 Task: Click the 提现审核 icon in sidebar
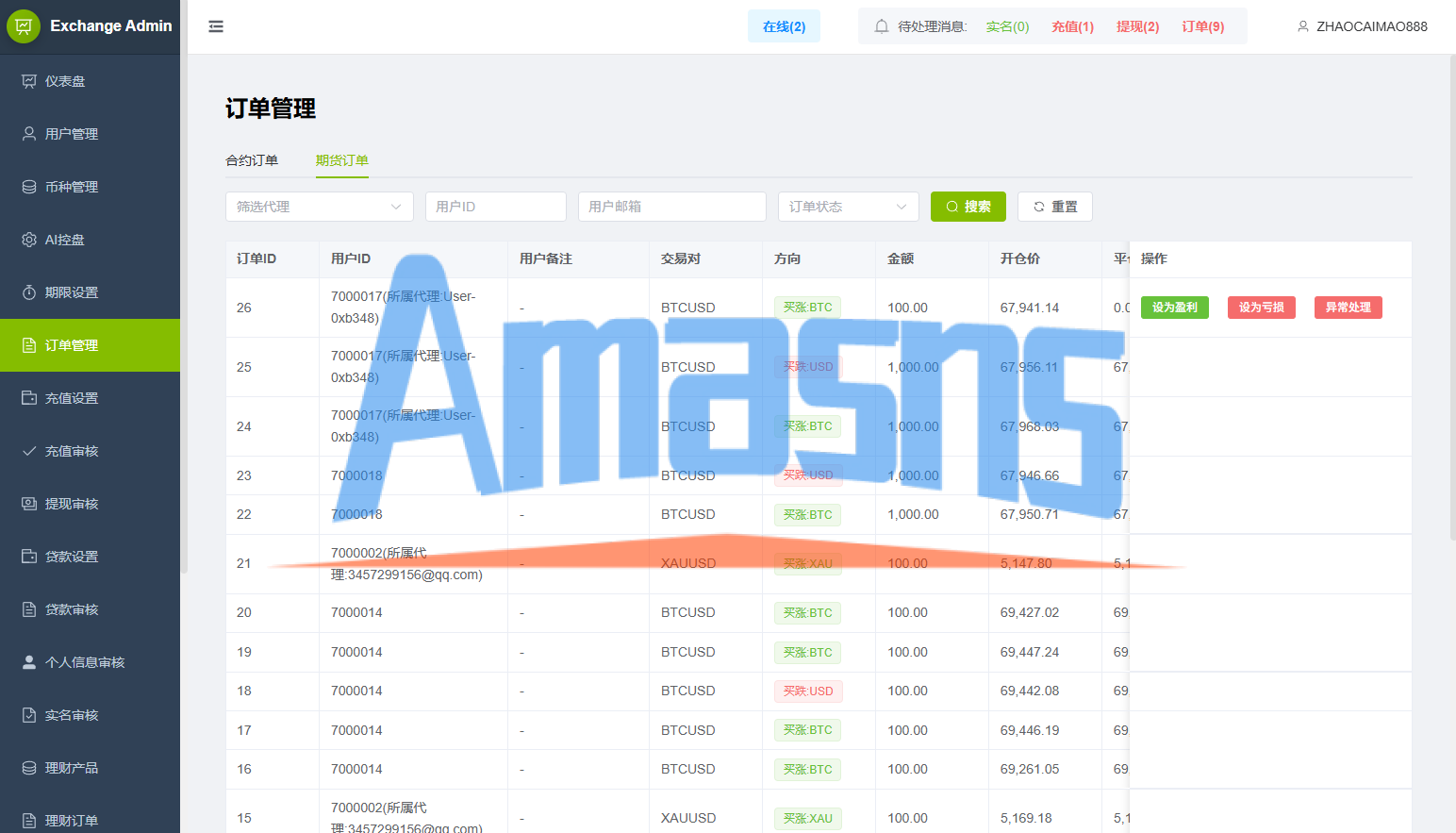(x=29, y=504)
